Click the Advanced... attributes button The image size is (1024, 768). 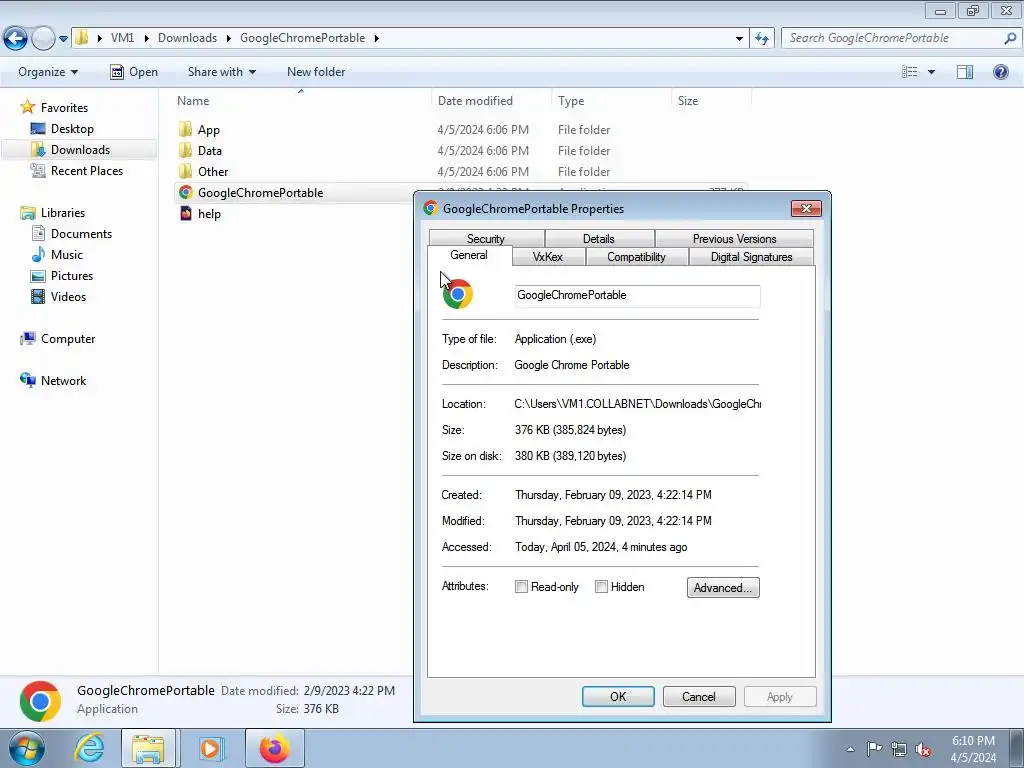(x=723, y=588)
